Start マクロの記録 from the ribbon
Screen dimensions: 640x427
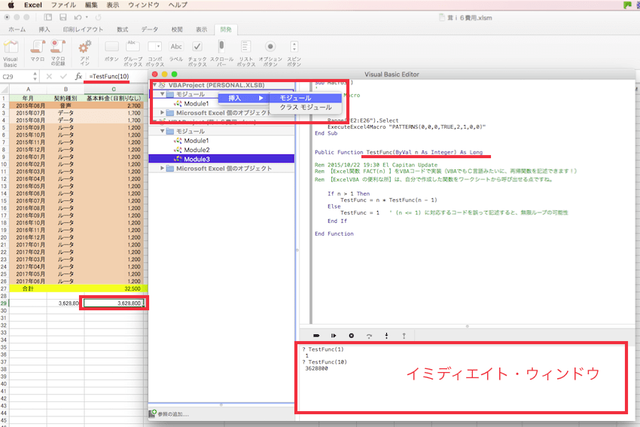(58, 52)
